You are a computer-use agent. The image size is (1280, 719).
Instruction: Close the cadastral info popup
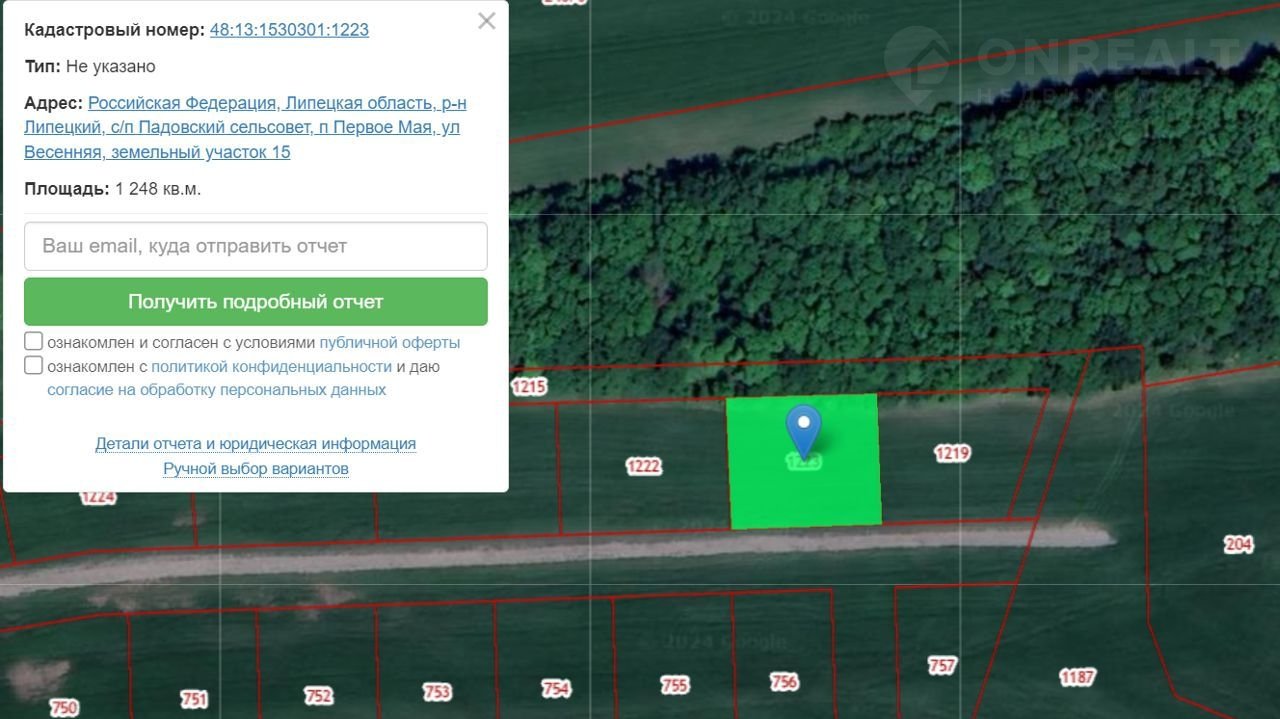point(486,21)
